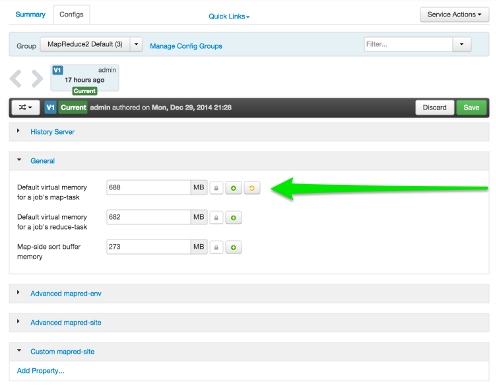496x385 pixels.
Task: Click the lock icon for reduce-task memory
Action: [x=216, y=218]
